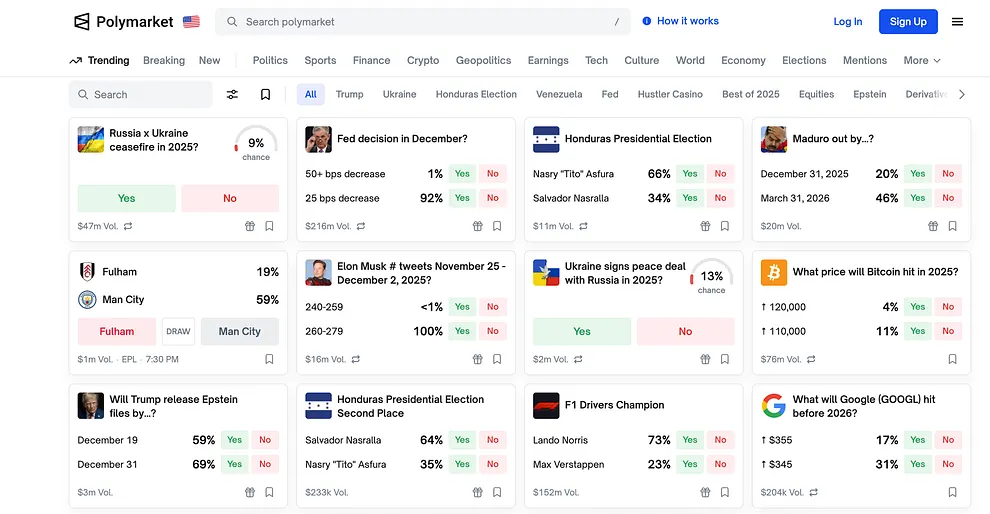Image resolution: width=990 pixels, height=514 pixels.
Task: Click gift icon on Fed decision card
Action: coord(477,226)
